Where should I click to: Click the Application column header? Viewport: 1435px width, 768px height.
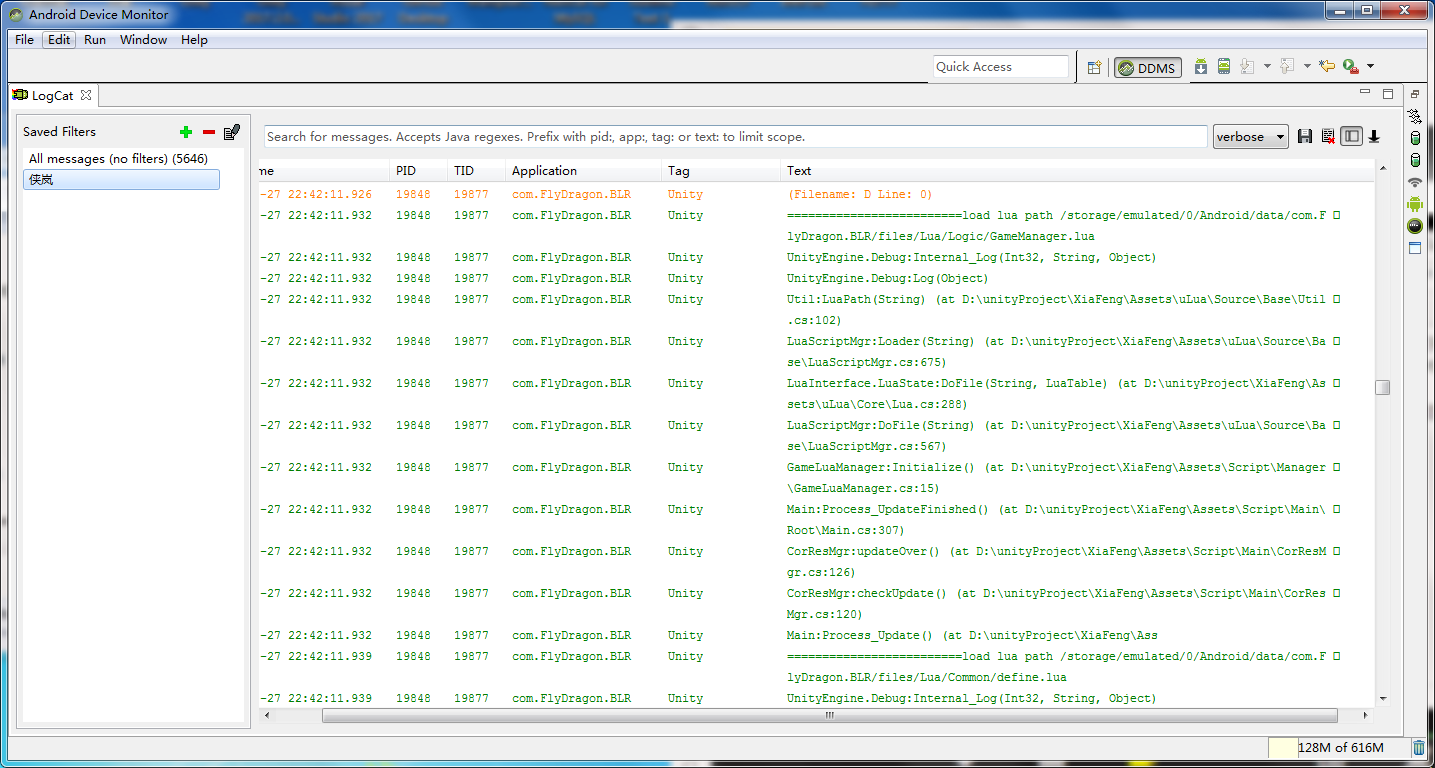[584, 171]
